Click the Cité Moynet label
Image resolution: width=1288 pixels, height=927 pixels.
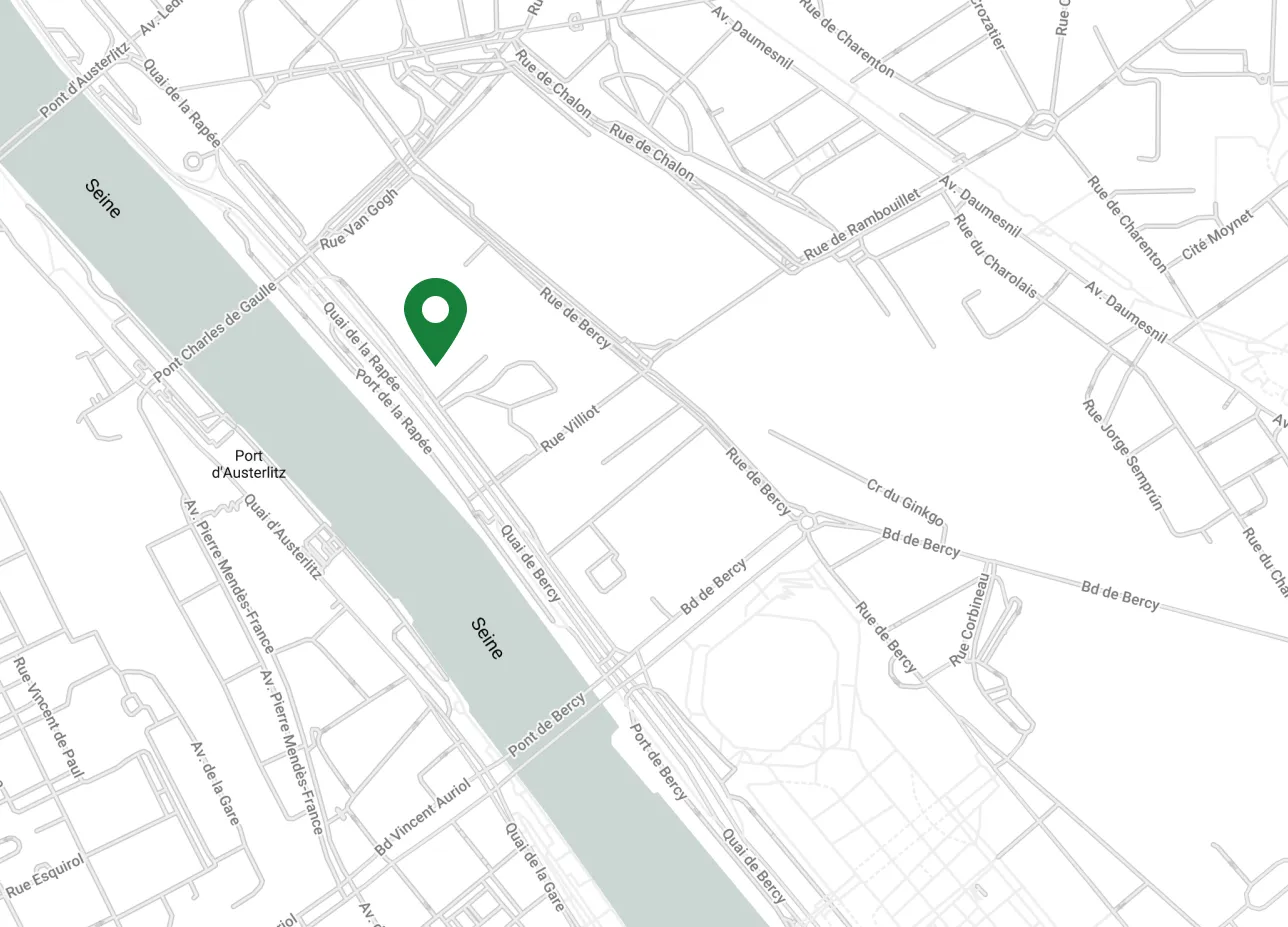coord(1216,236)
